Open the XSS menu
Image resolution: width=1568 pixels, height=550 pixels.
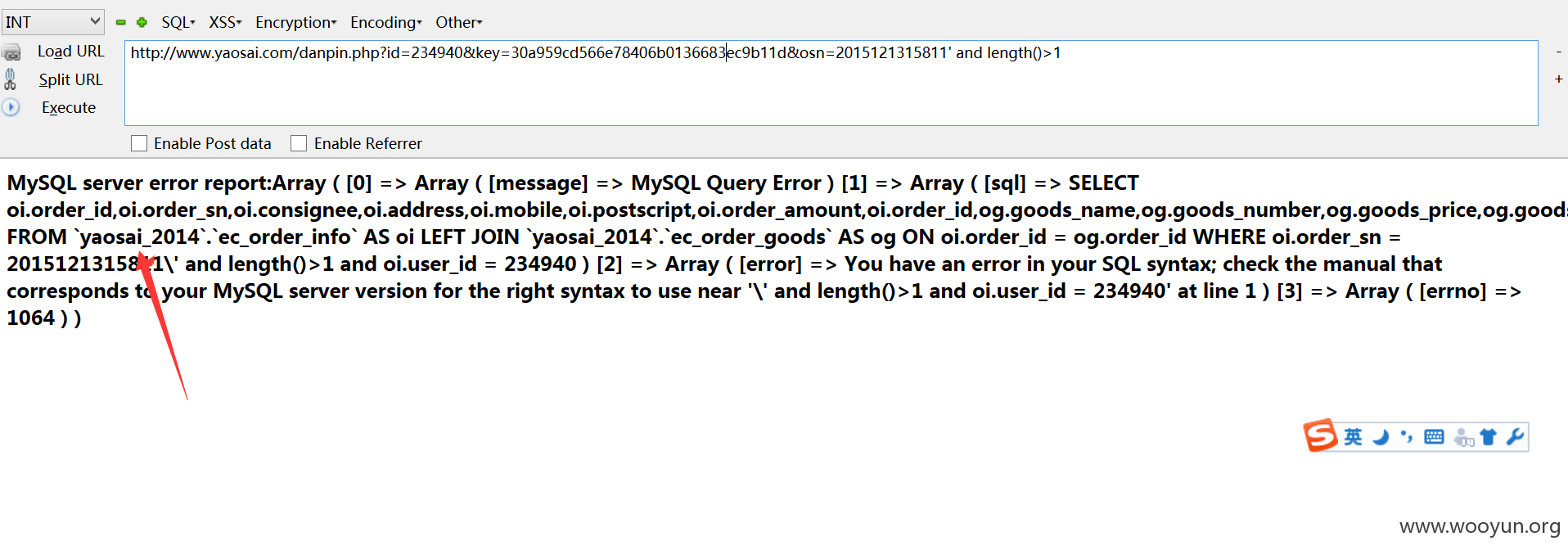point(225,22)
